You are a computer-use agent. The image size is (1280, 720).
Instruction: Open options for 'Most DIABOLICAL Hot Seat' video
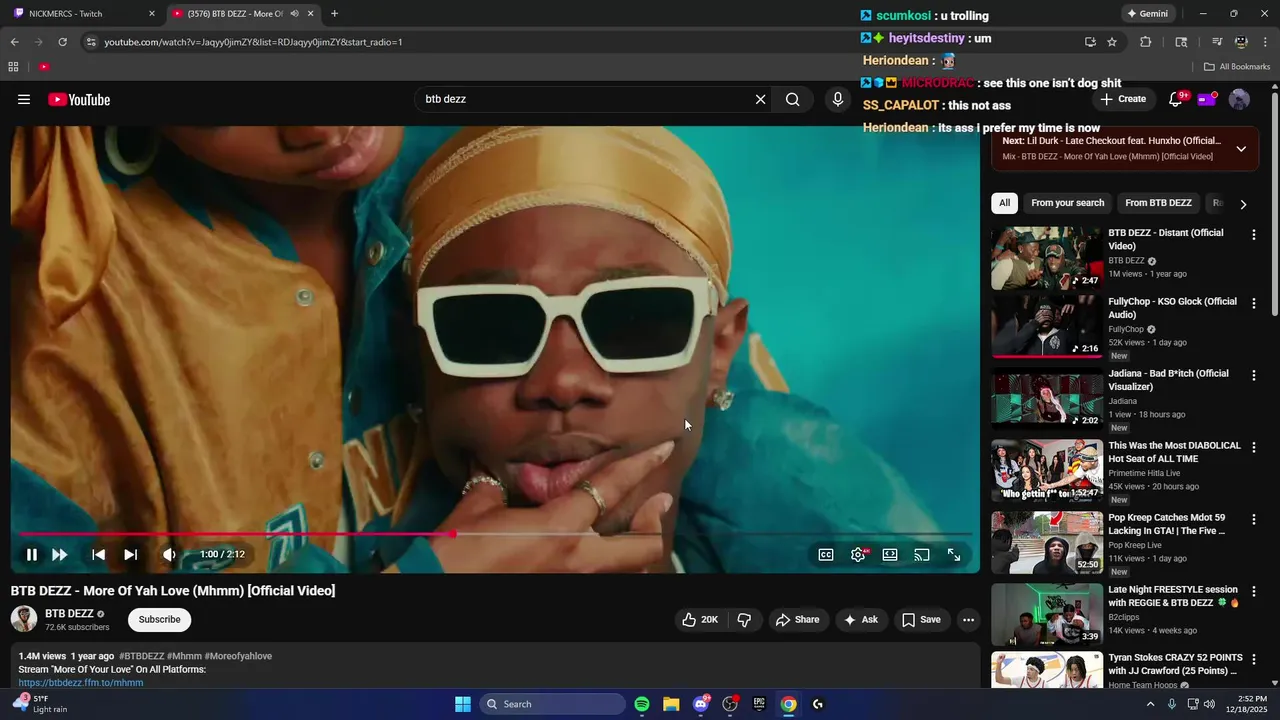(x=1254, y=448)
